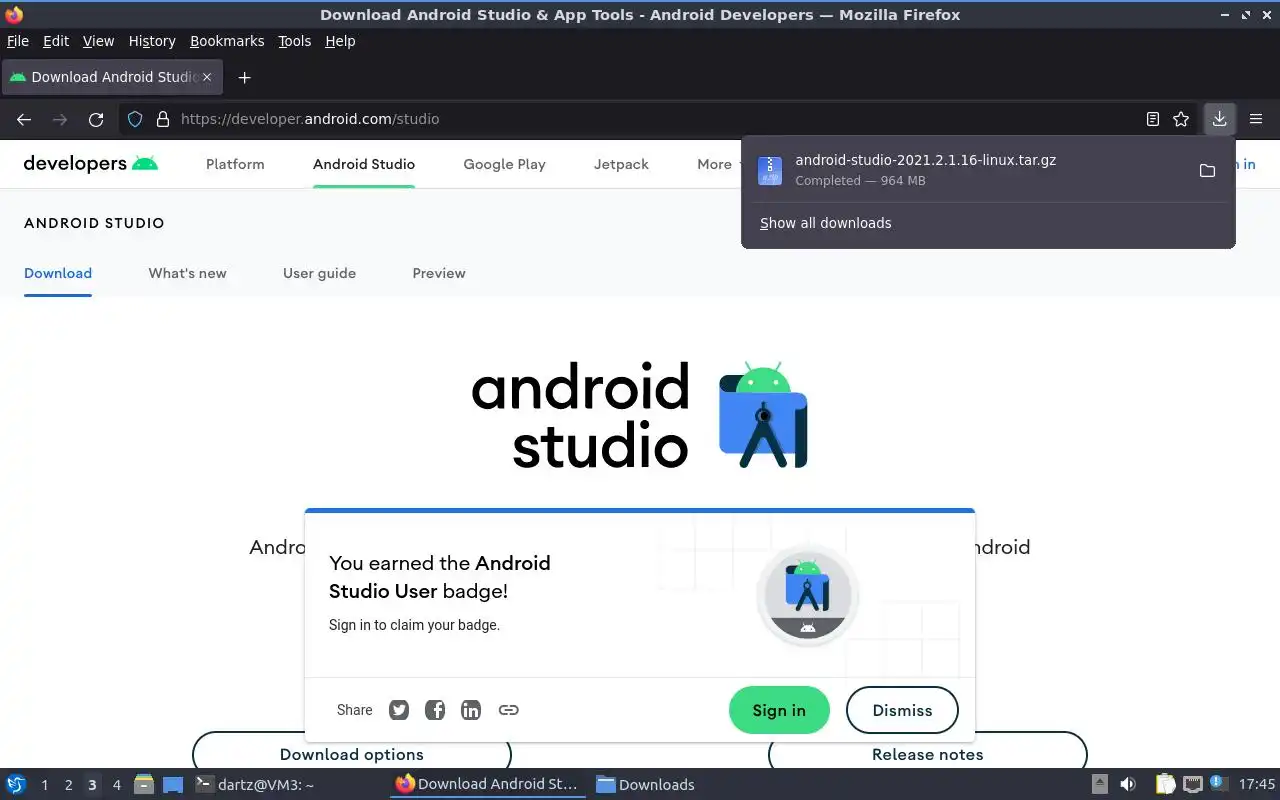Launch file manager from taskbar
Screen dimensions: 1280x800
coord(143,784)
